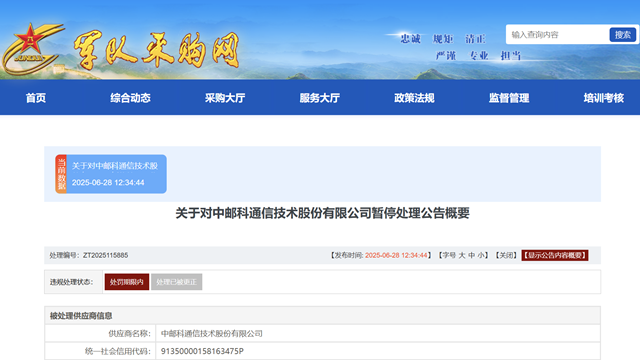Click the announcement title heading
Viewport: 640px width, 360px height.
tap(322, 213)
